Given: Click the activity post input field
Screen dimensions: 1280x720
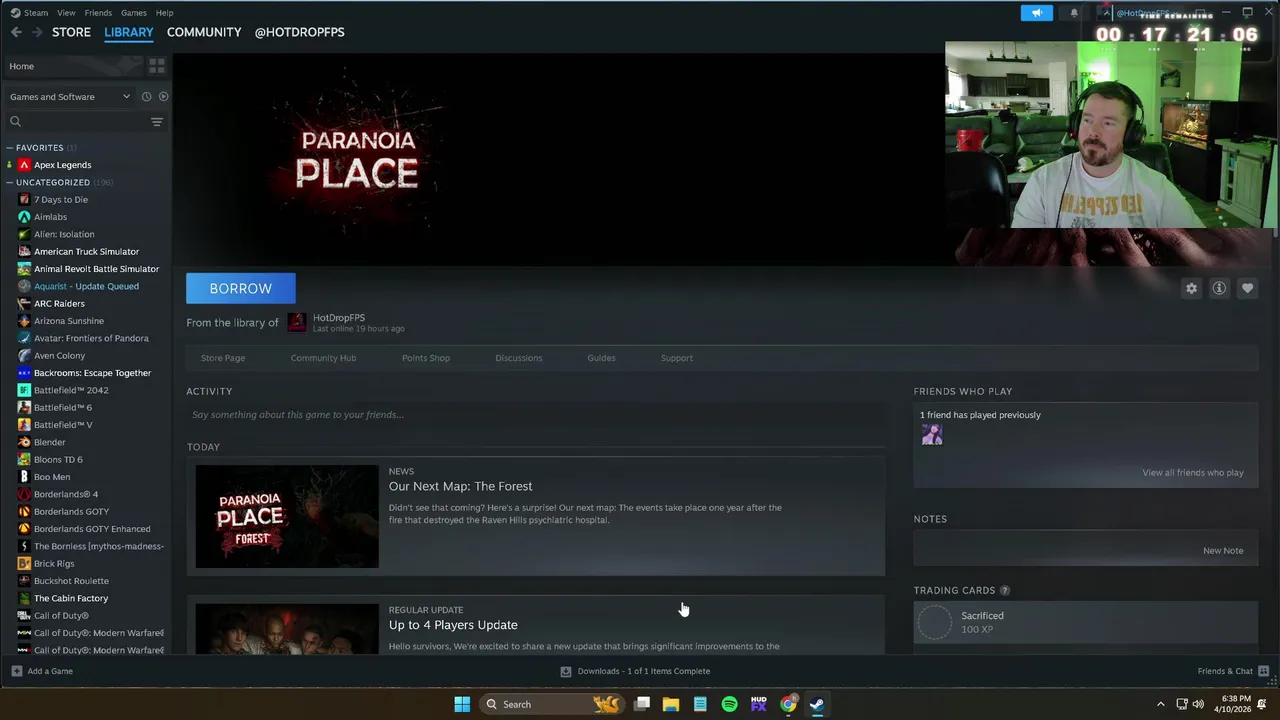Looking at the screenshot, I should pyautogui.click(x=535, y=415).
